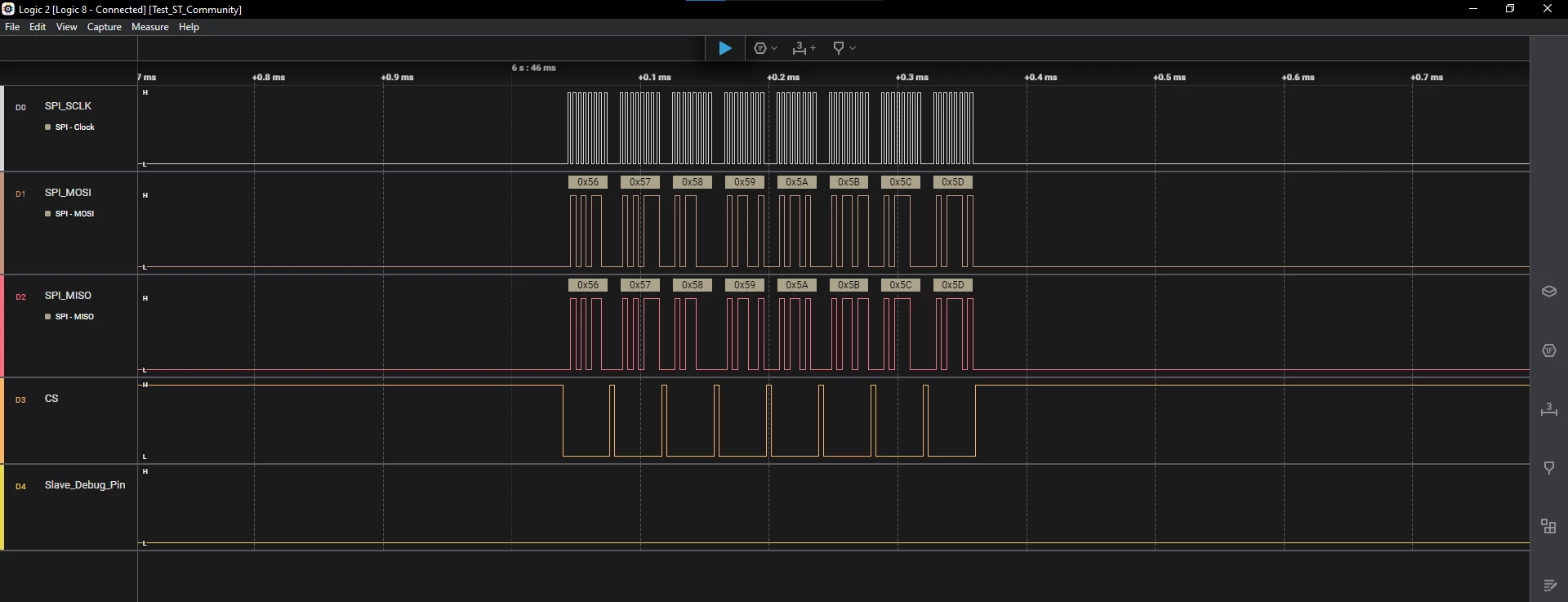Open the Device Settings sidebar panel

click(x=1549, y=292)
